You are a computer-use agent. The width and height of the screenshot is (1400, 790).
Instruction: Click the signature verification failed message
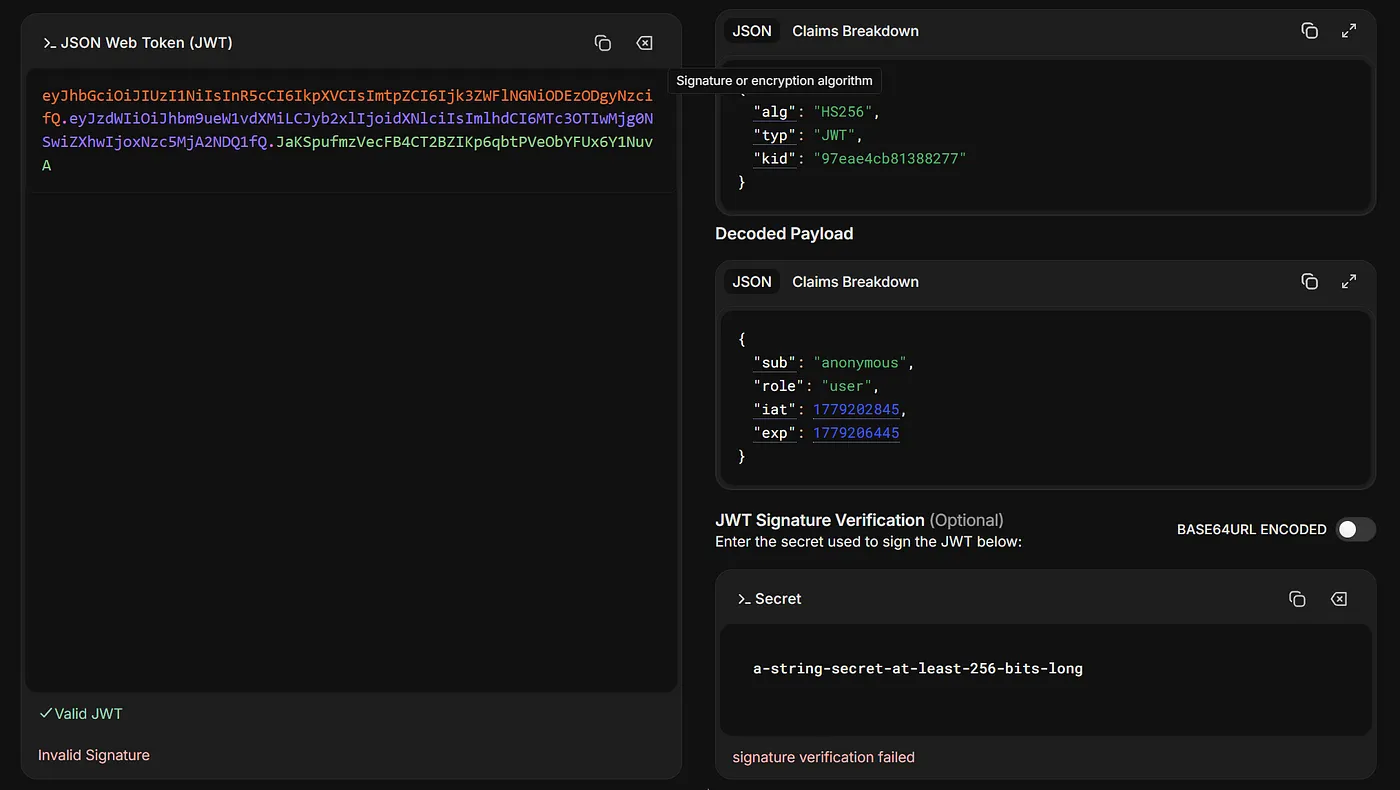point(824,757)
